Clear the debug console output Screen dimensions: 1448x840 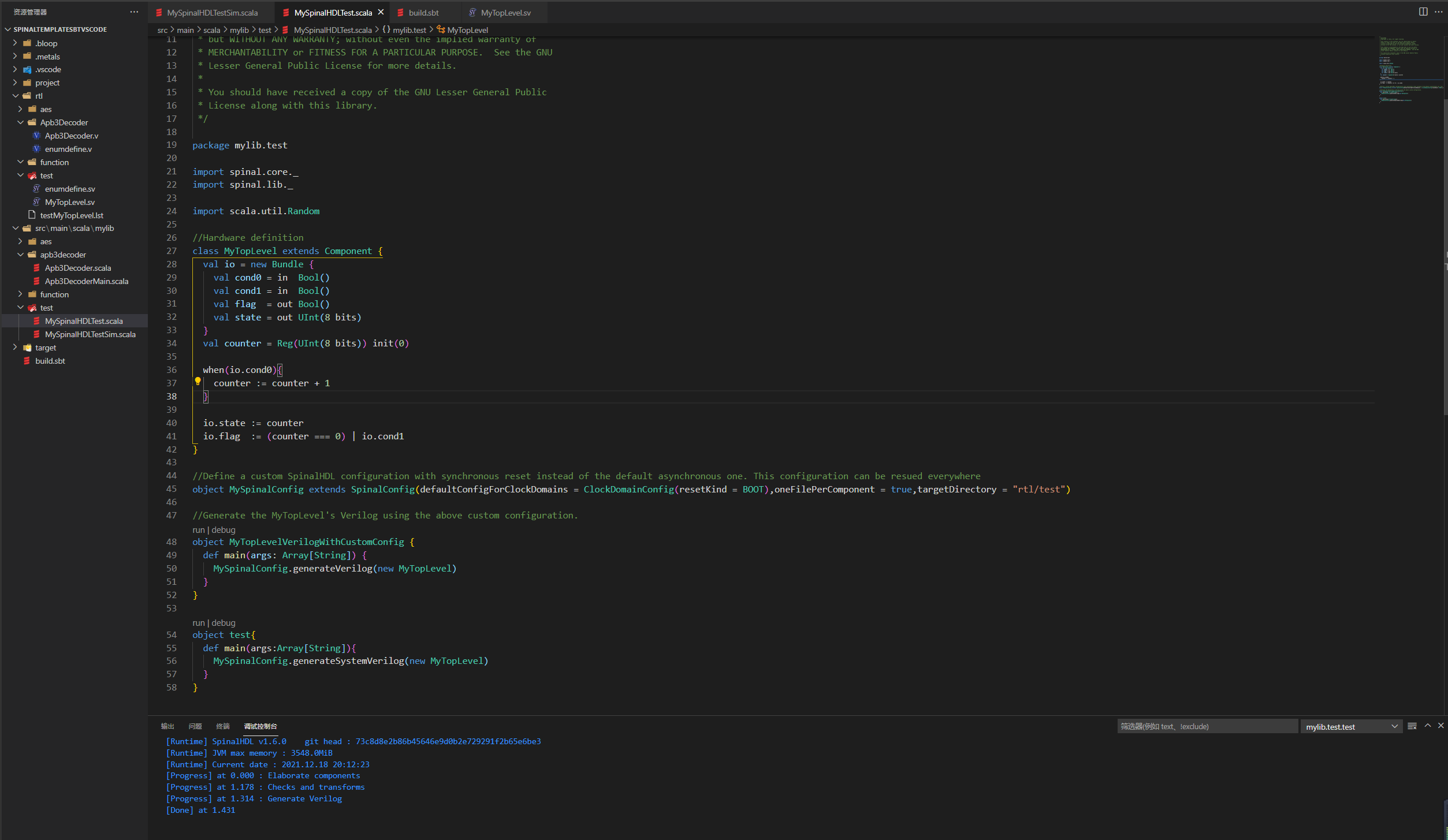[1412, 726]
